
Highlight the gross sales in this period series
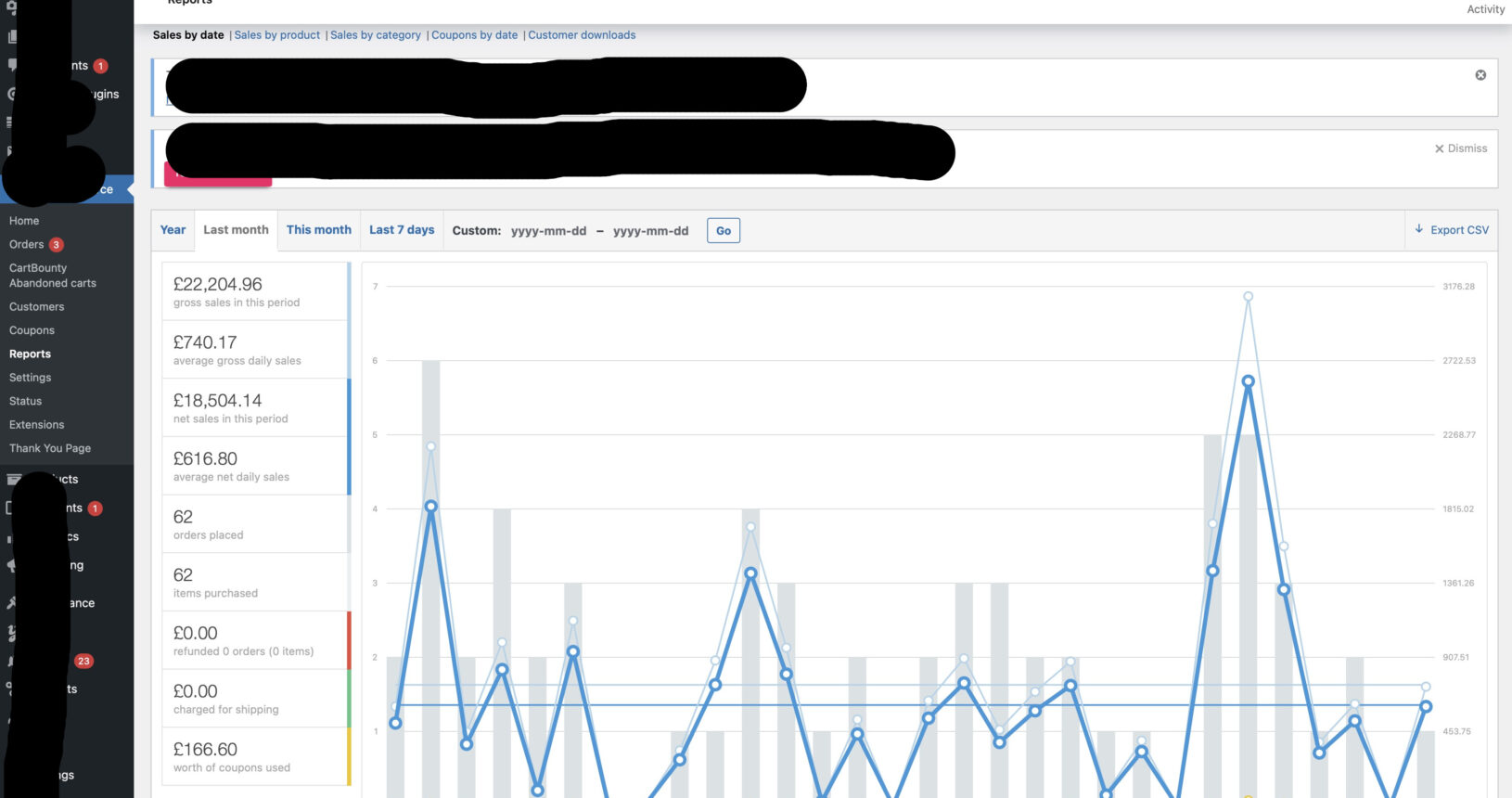[255, 291]
